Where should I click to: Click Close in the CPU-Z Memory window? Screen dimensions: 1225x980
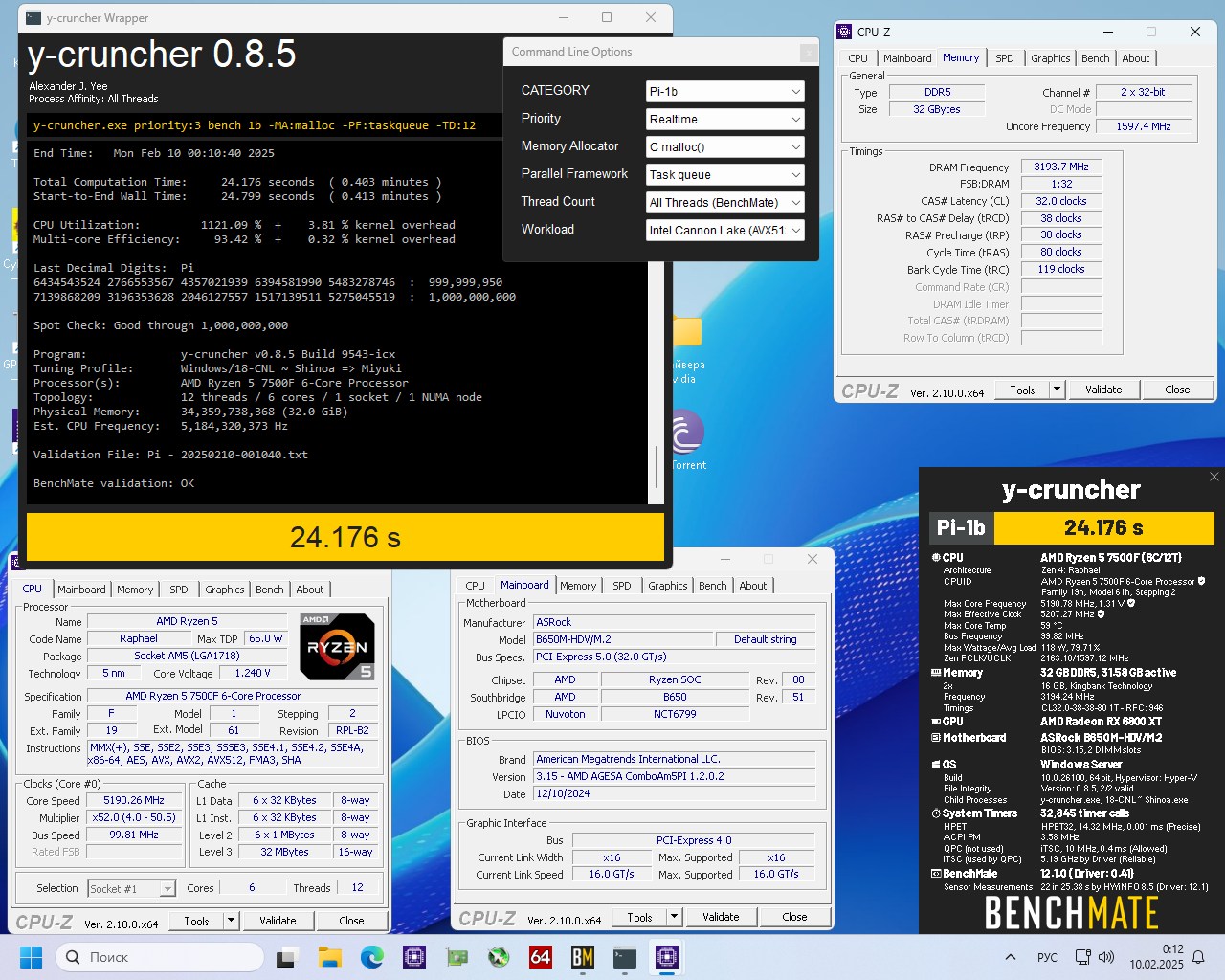pos(1177,390)
